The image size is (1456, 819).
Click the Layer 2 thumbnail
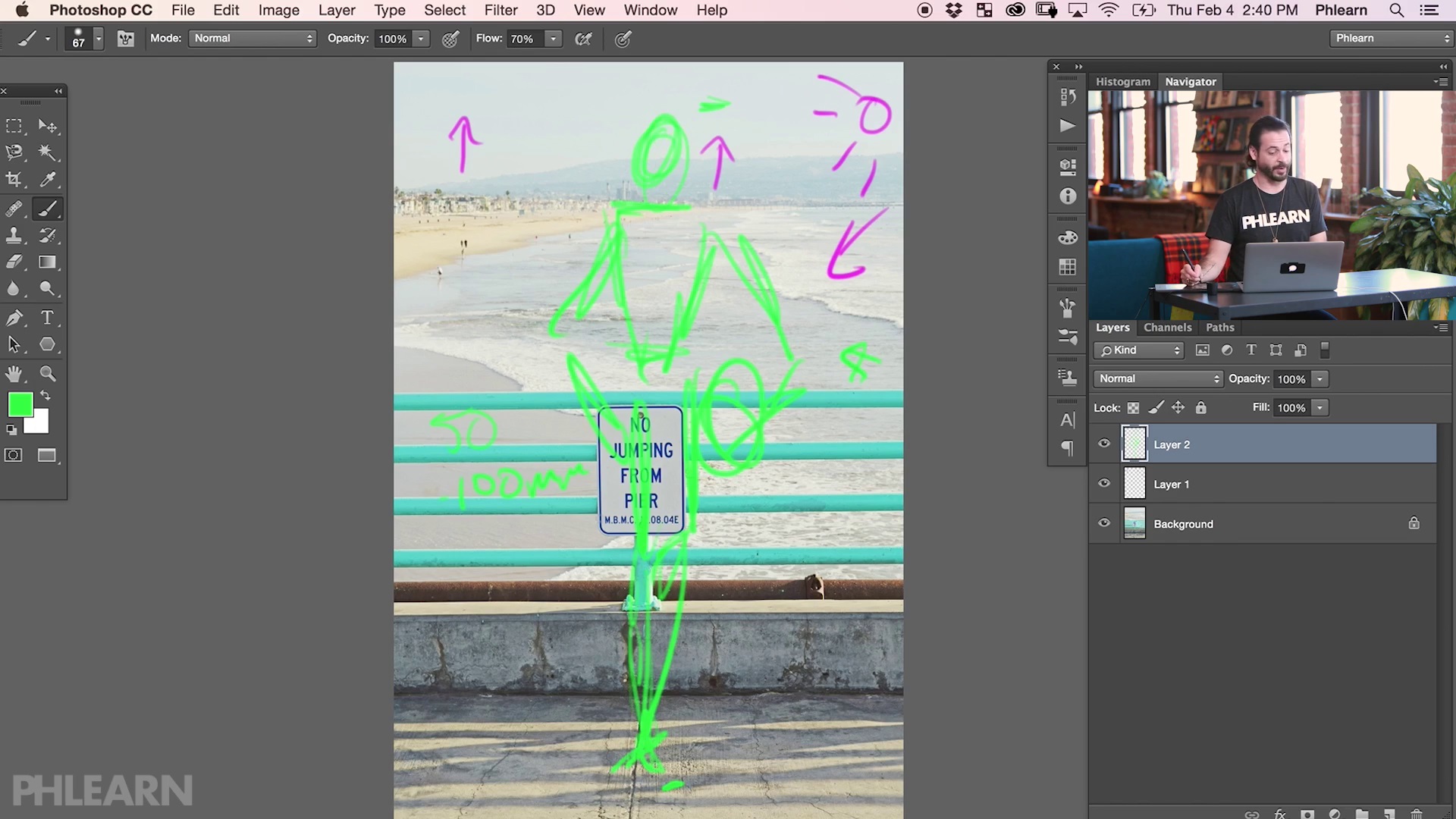1134,443
